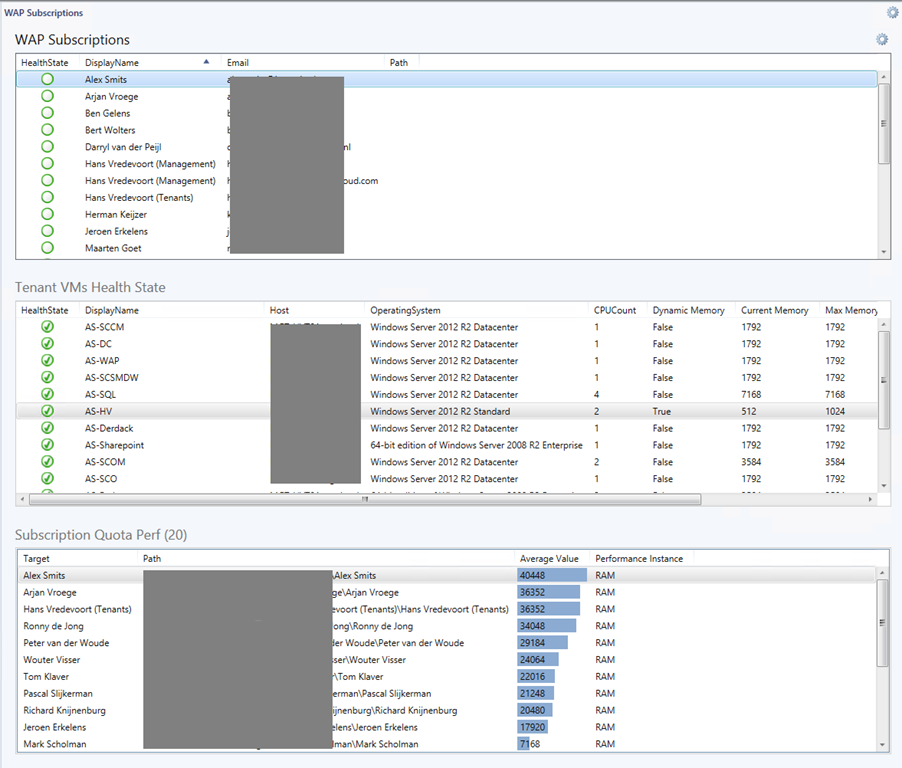Sort tenant VMs by Dynamic Memory column
Screen dimensions: 902x768
(689, 310)
